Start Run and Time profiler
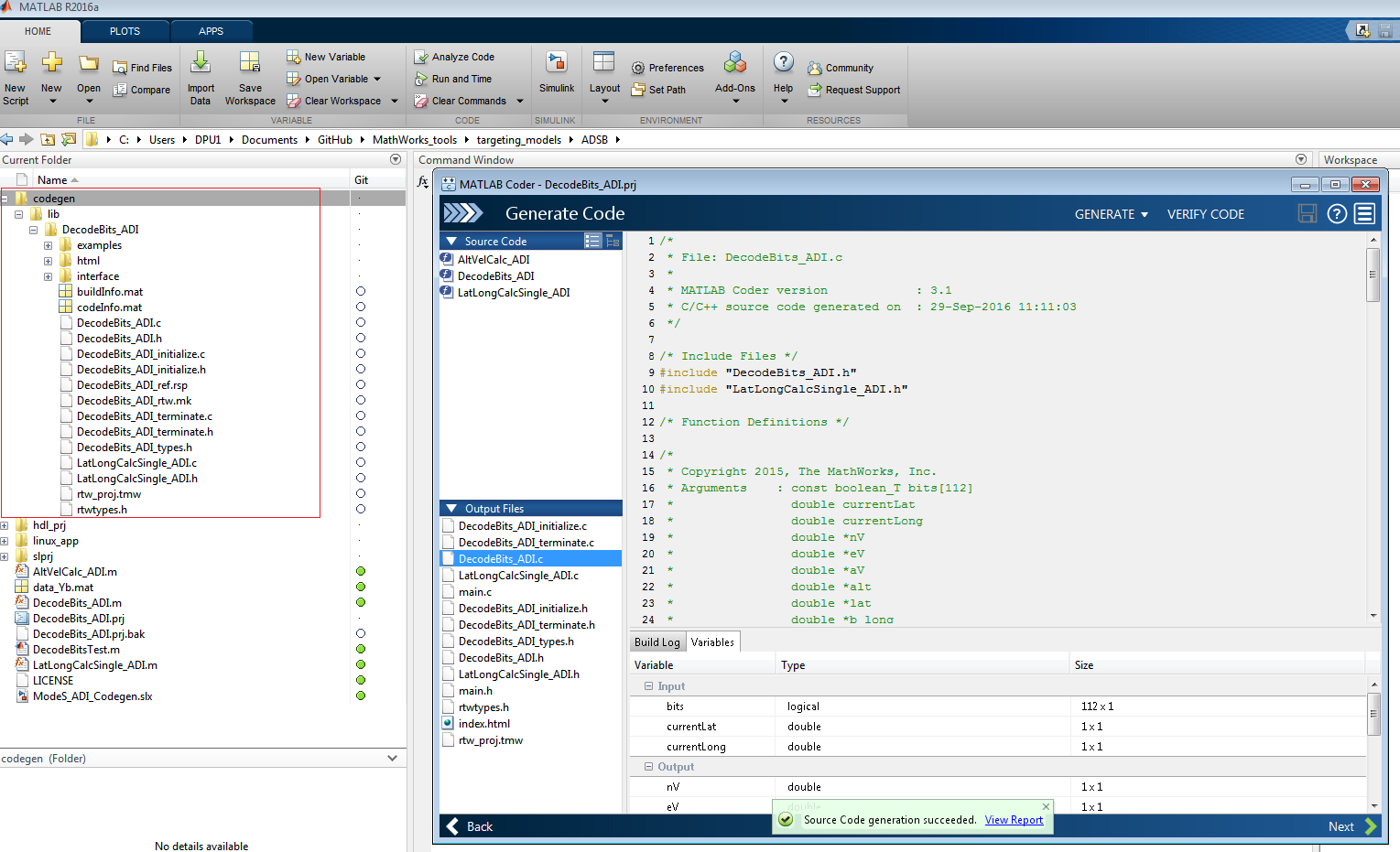This screenshot has width=1400, height=852. pyautogui.click(x=453, y=79)
